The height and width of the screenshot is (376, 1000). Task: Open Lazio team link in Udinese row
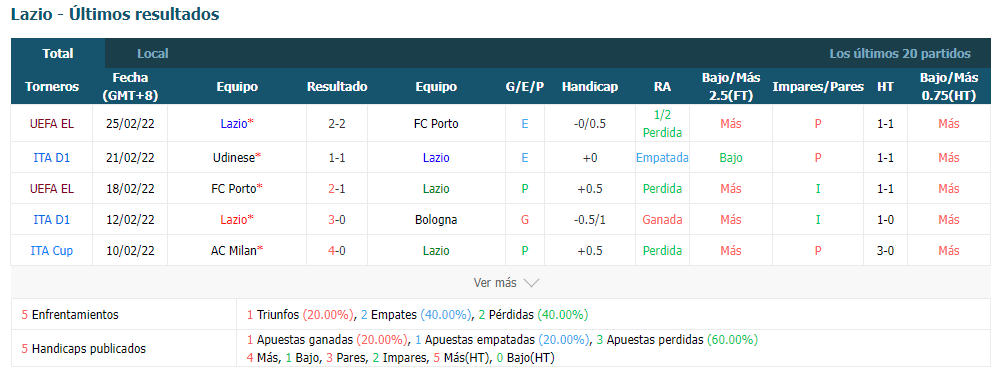coord(436,157)
